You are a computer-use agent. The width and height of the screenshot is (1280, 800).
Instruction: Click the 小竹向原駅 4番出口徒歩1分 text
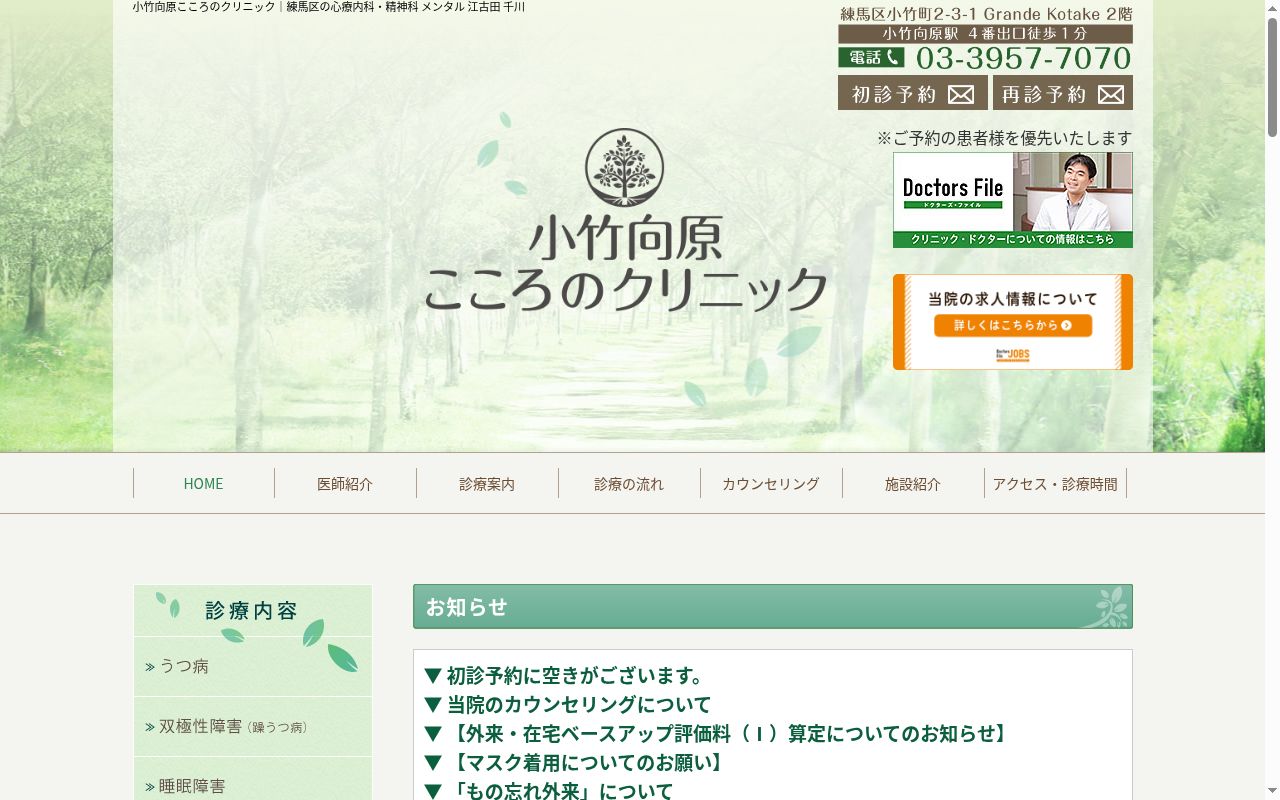(985, 34)
